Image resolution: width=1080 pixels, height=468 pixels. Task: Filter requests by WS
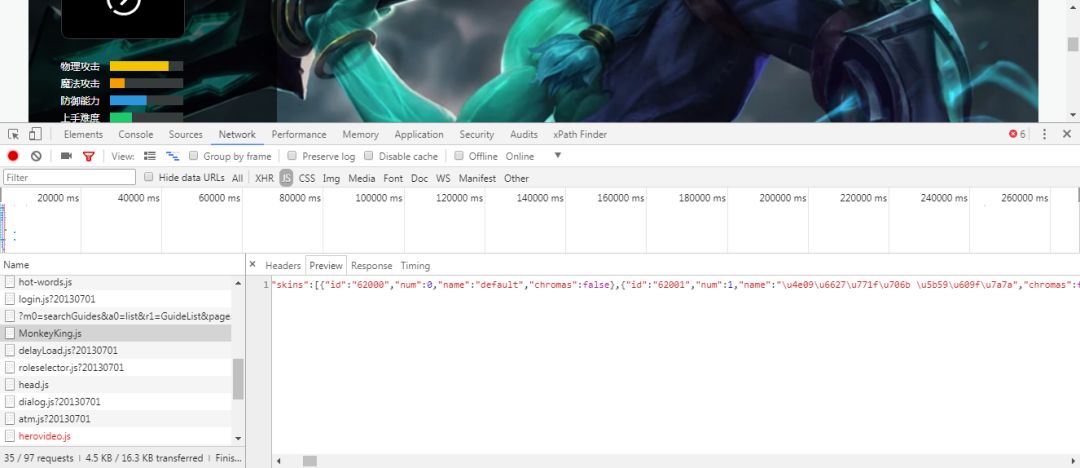pos(443,178)
